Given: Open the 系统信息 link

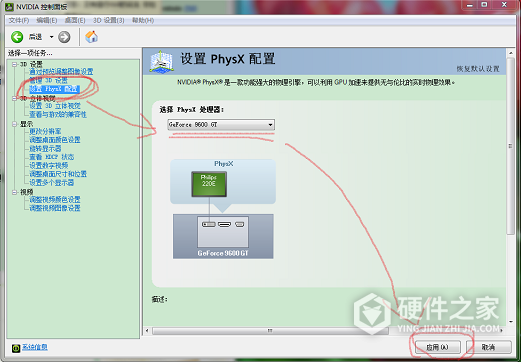Looking at the screenshot, I should coord(35,347).
